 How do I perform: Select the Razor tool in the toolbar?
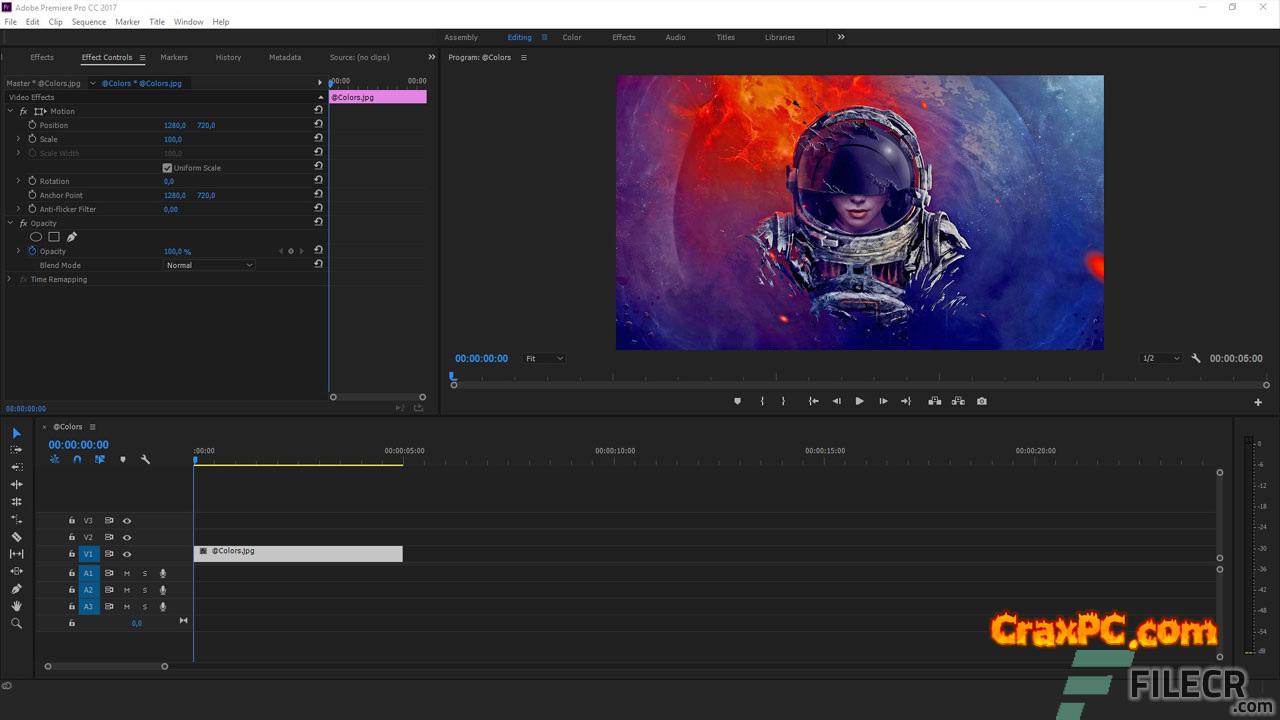click(16, 537)
